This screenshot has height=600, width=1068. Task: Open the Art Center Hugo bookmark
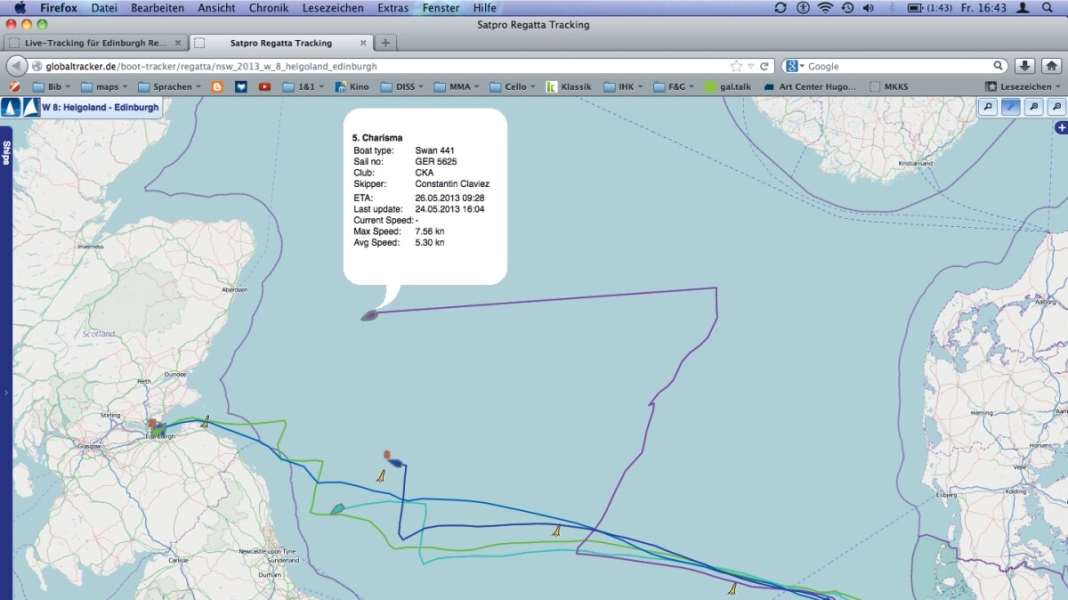(x=809, y=86)
